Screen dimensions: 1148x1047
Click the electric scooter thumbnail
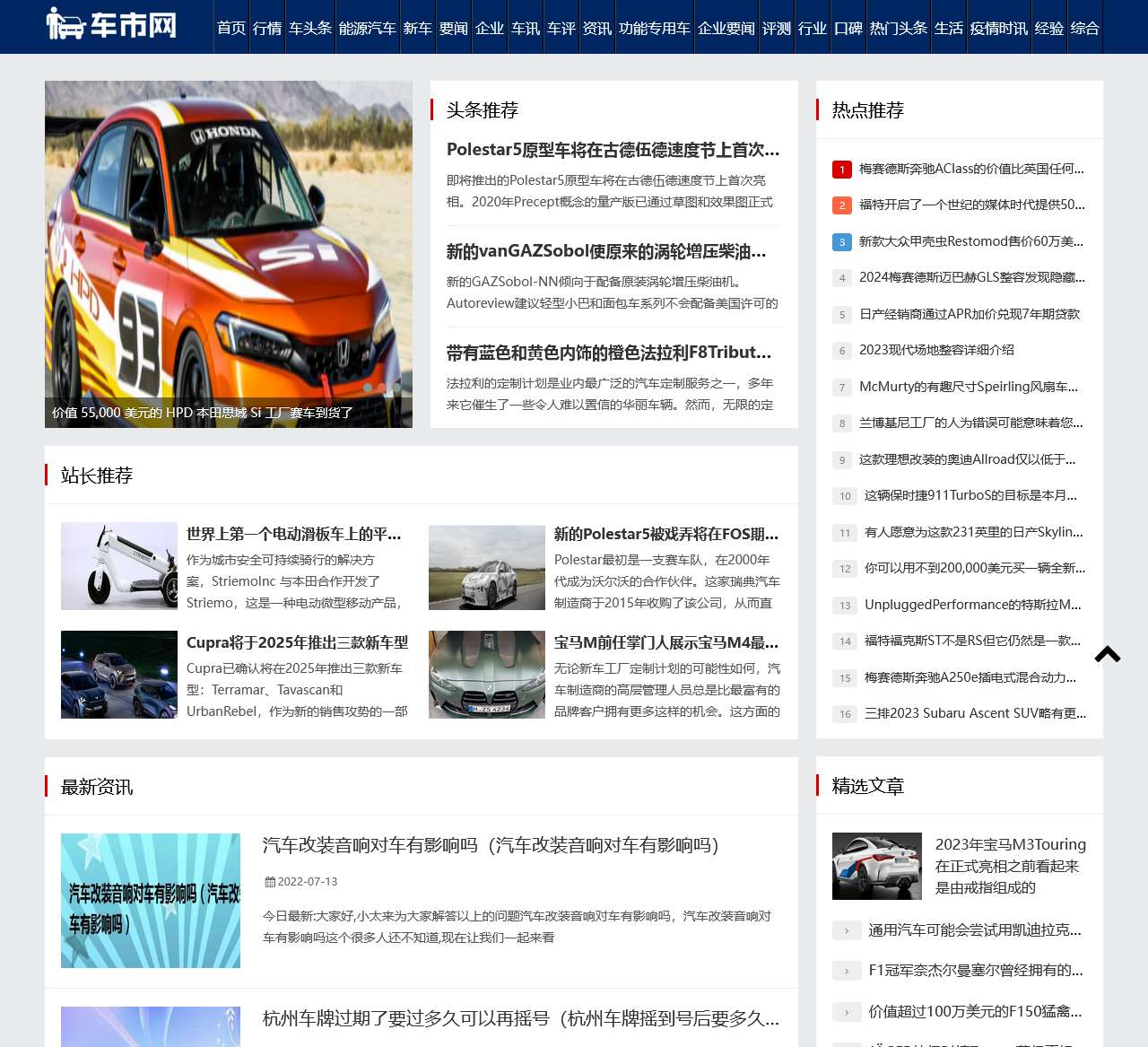click(119, 566)
